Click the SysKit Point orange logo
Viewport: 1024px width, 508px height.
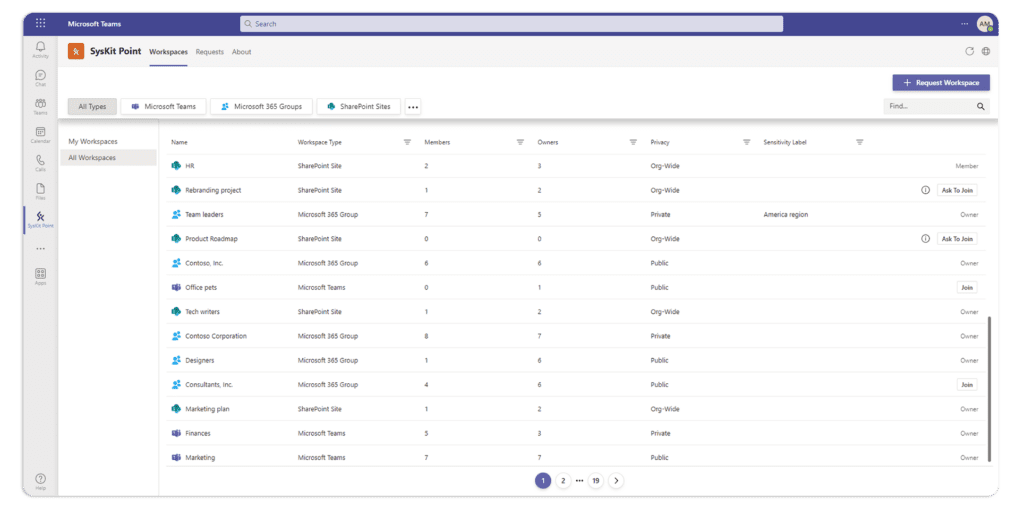76,52
